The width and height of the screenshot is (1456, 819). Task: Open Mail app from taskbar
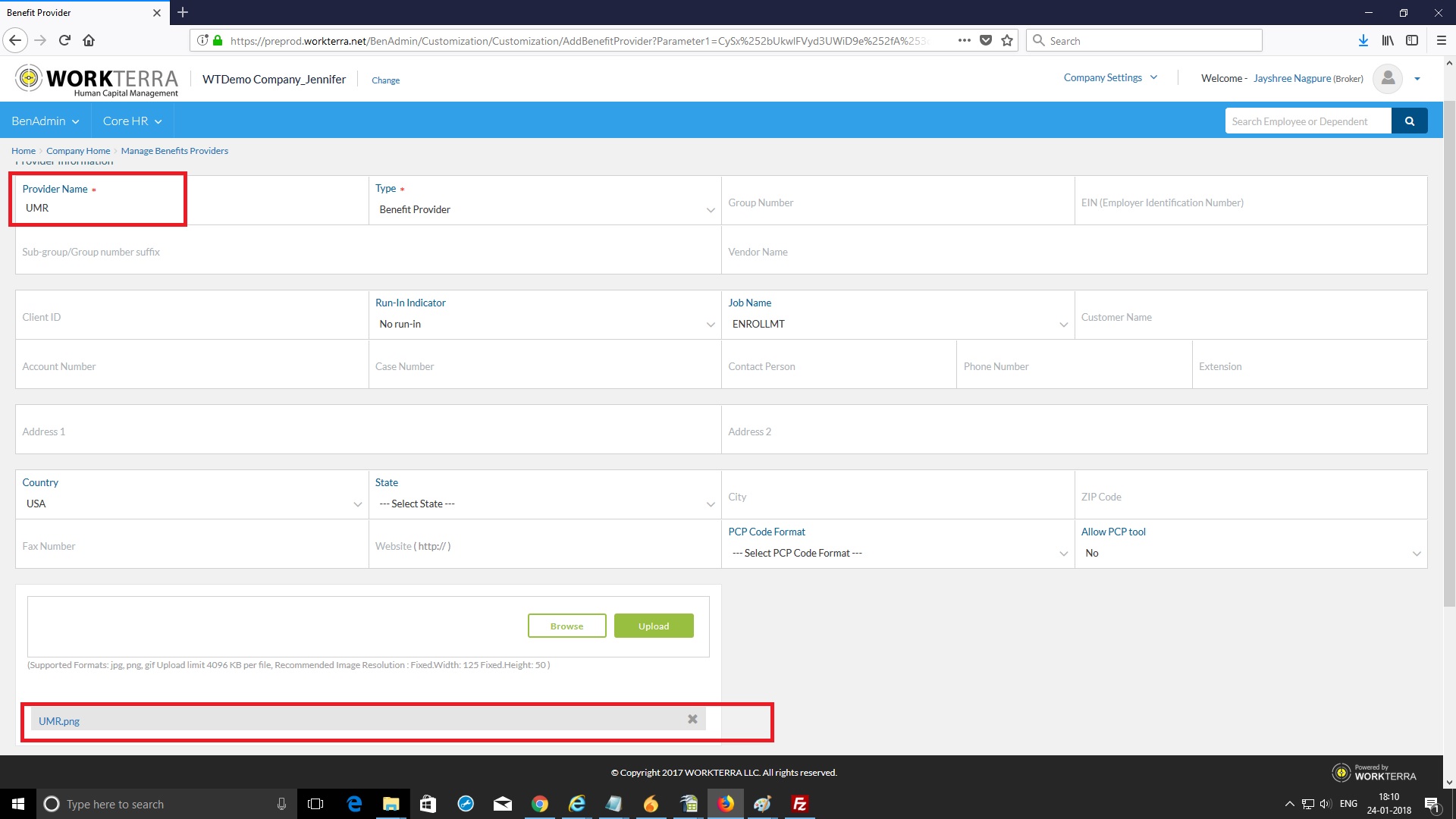pyautogui.click(x=503, y=804)
